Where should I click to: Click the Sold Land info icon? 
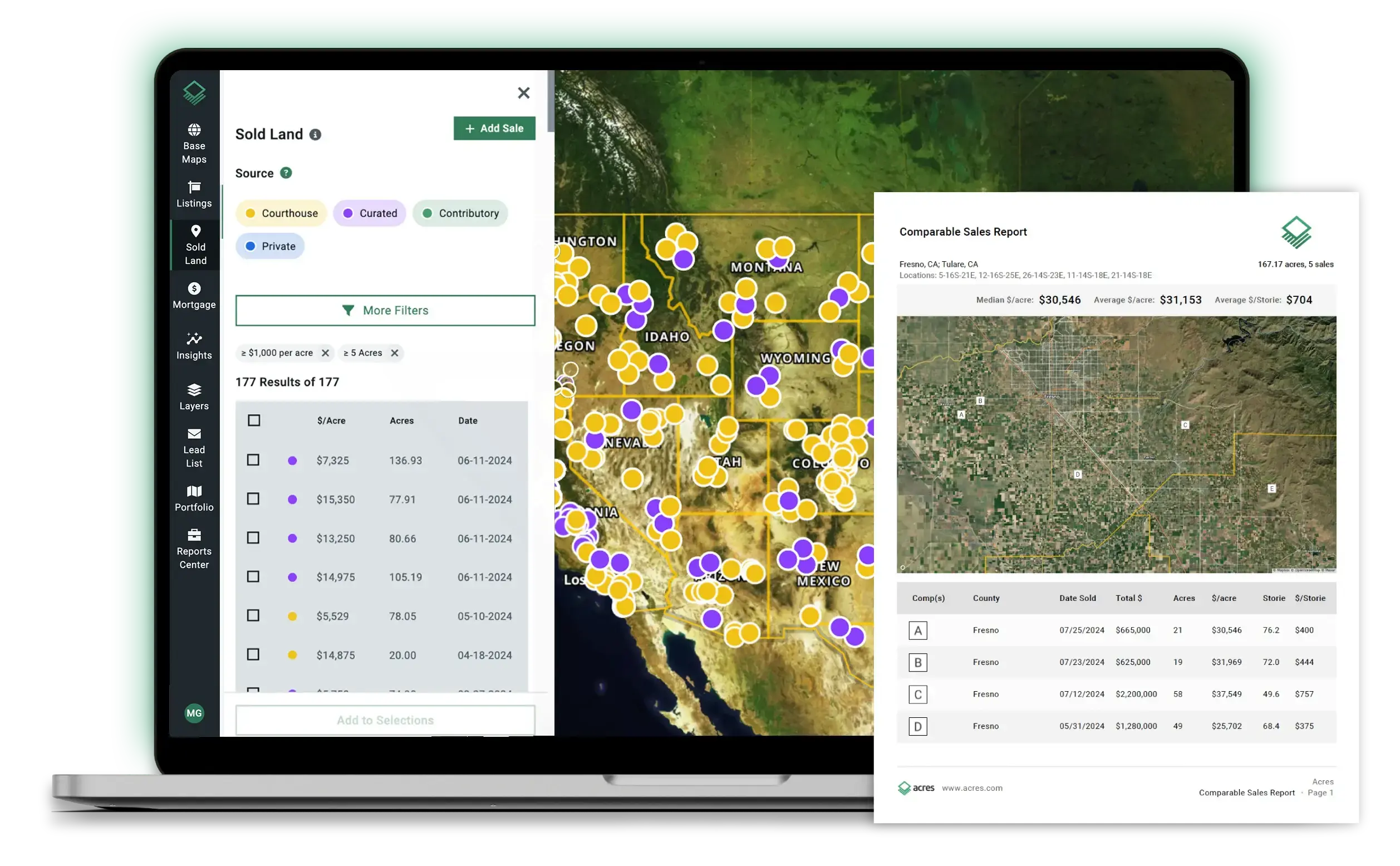coord(316,135)
